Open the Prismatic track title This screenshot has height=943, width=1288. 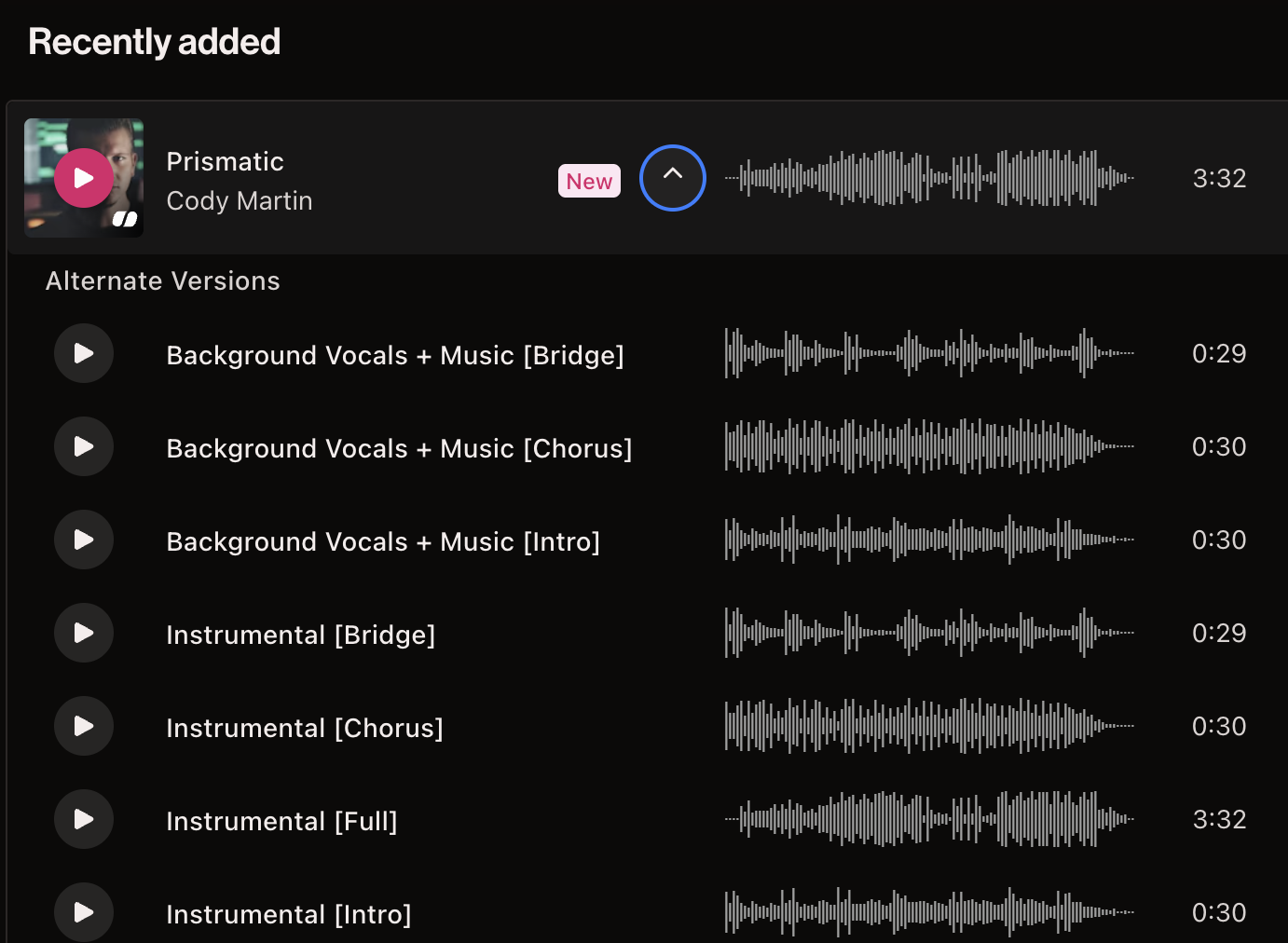pos(225,161)
